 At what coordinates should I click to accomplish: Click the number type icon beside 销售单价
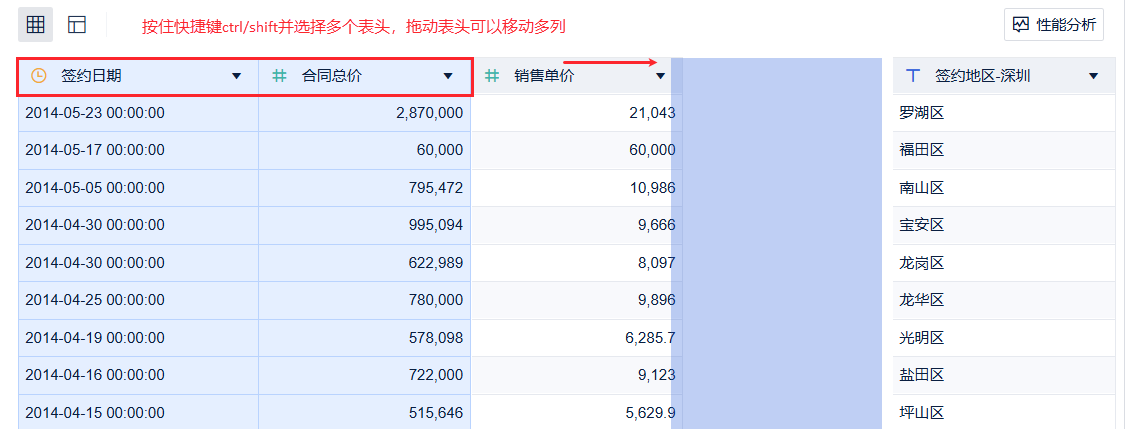[x=492, y=76]
